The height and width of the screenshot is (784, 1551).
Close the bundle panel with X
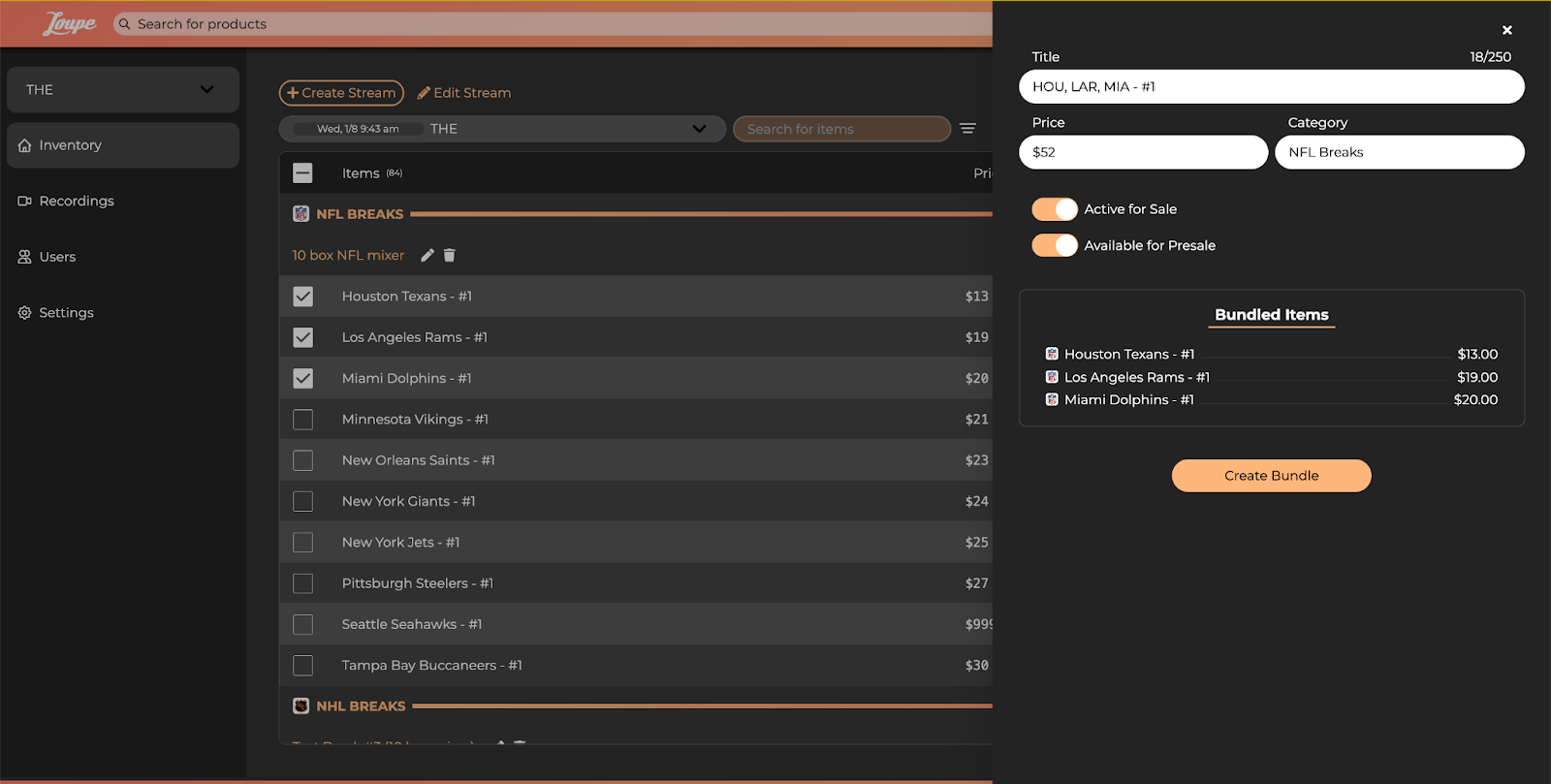(x=1506, y=30)
